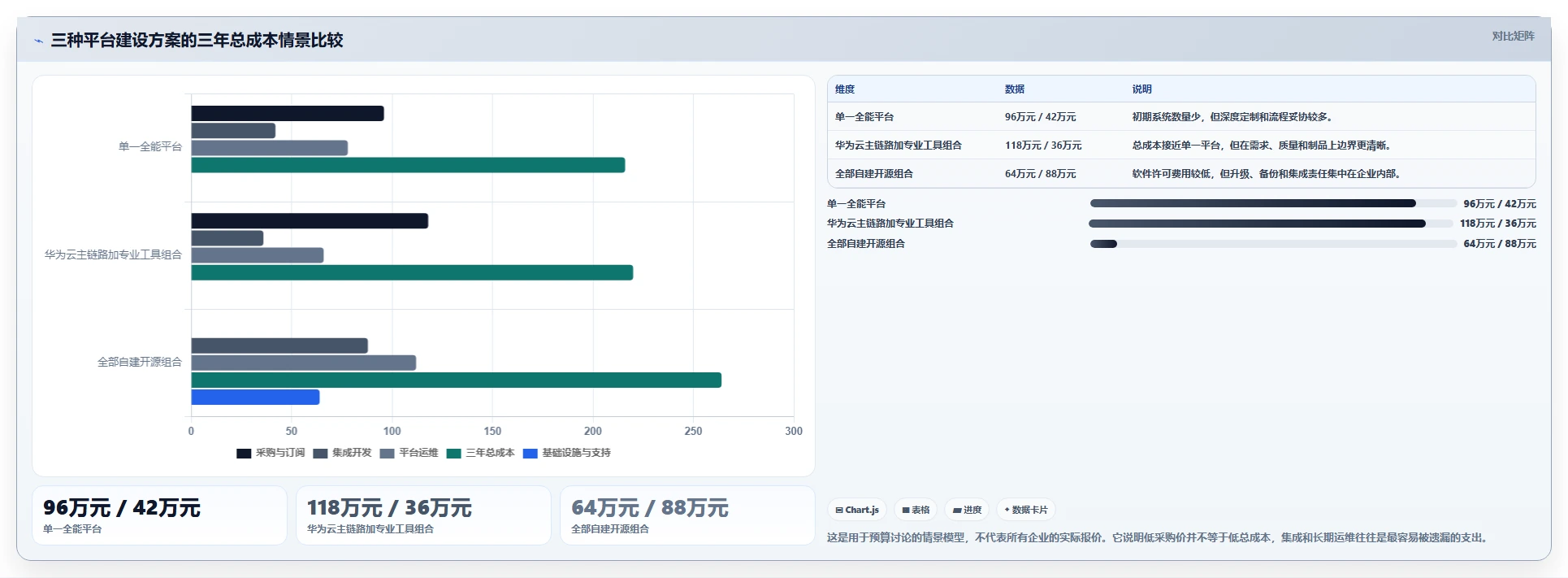The height and width of the screenshot is (578, 1568).
Task: Toggle the 基础设施与支持 legend item
Action: (x=566, y=453)
